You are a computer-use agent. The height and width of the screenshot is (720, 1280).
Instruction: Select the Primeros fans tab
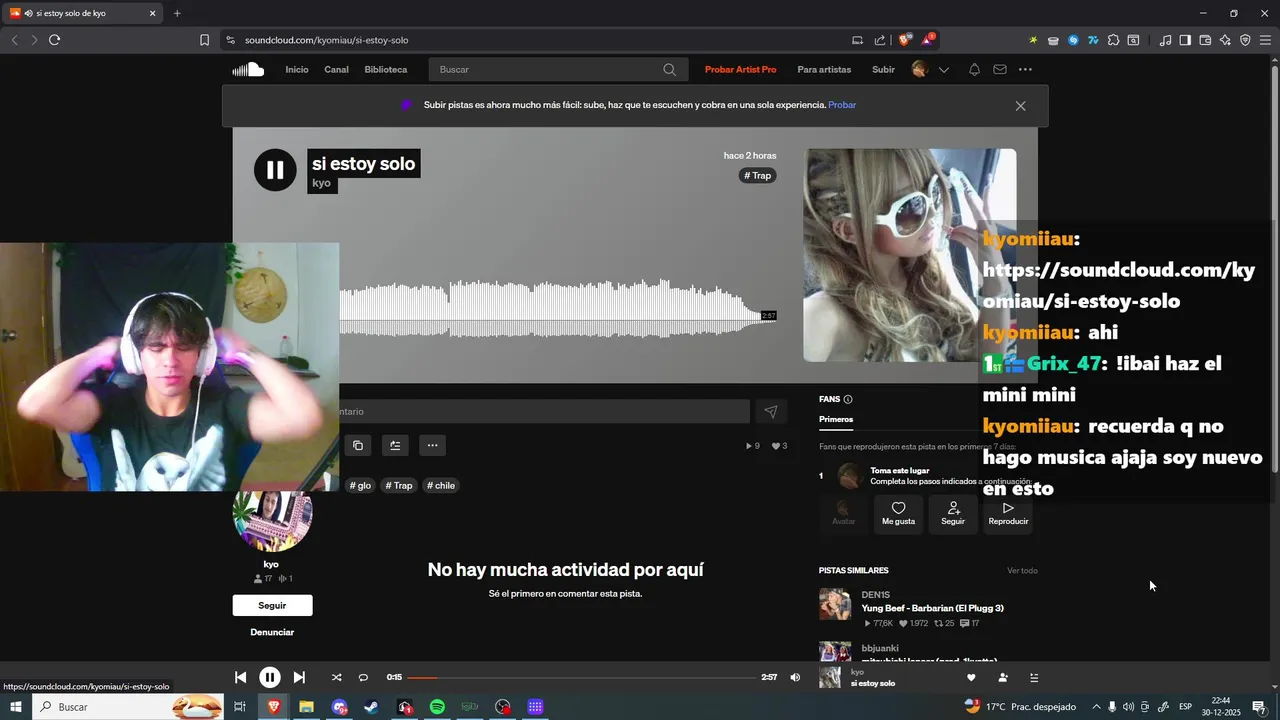(x=836, y=420)
